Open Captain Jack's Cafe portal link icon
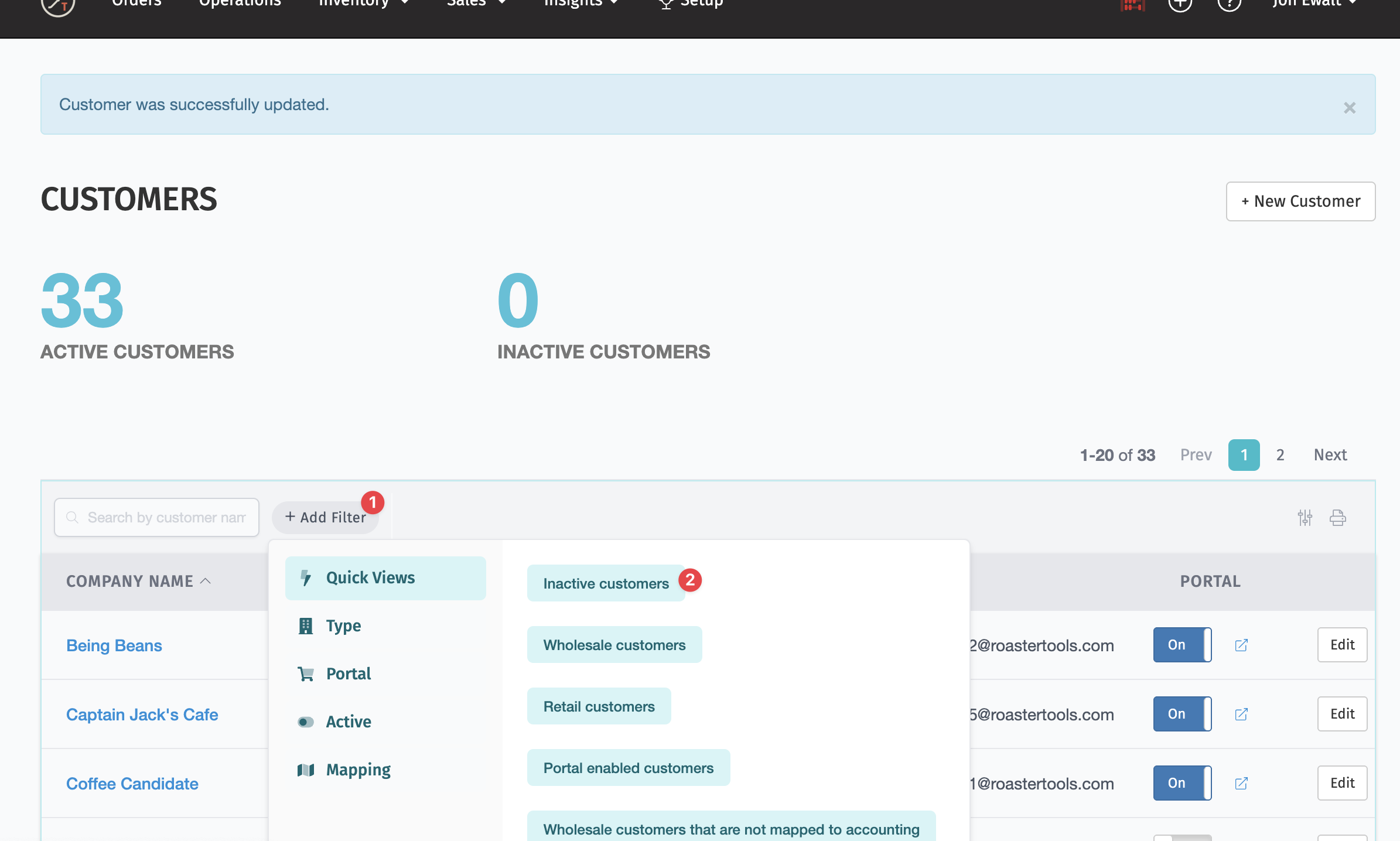Viewport: 1400px width, 841px height. 1241,714
